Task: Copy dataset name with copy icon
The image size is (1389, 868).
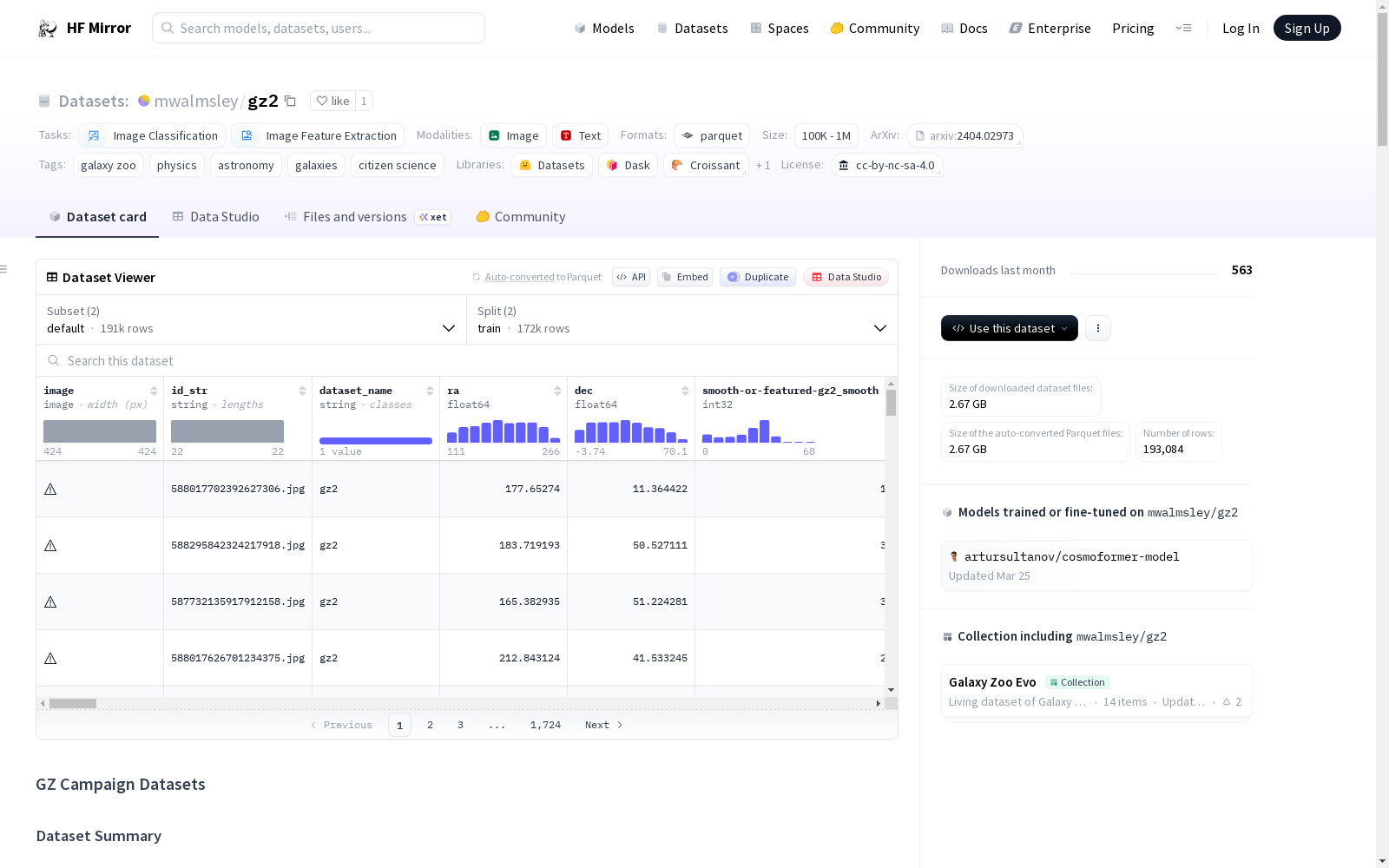Action: click(291, 102)
